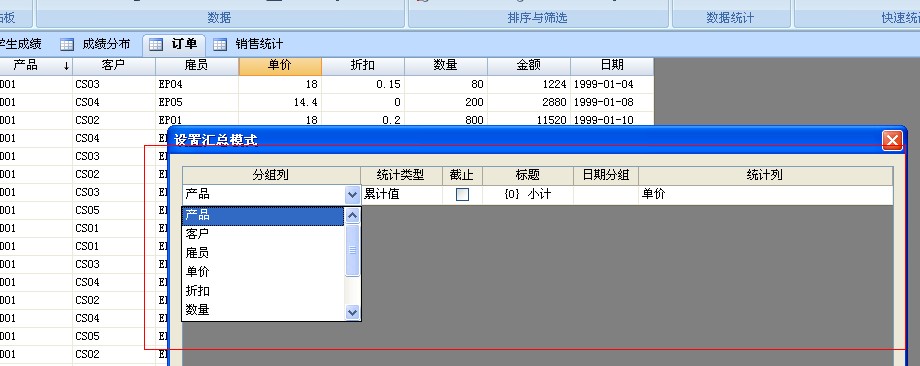Expand the 分组列 combo box arrow
The height and width of the screenshot is (366, 920).
[352, 194]
